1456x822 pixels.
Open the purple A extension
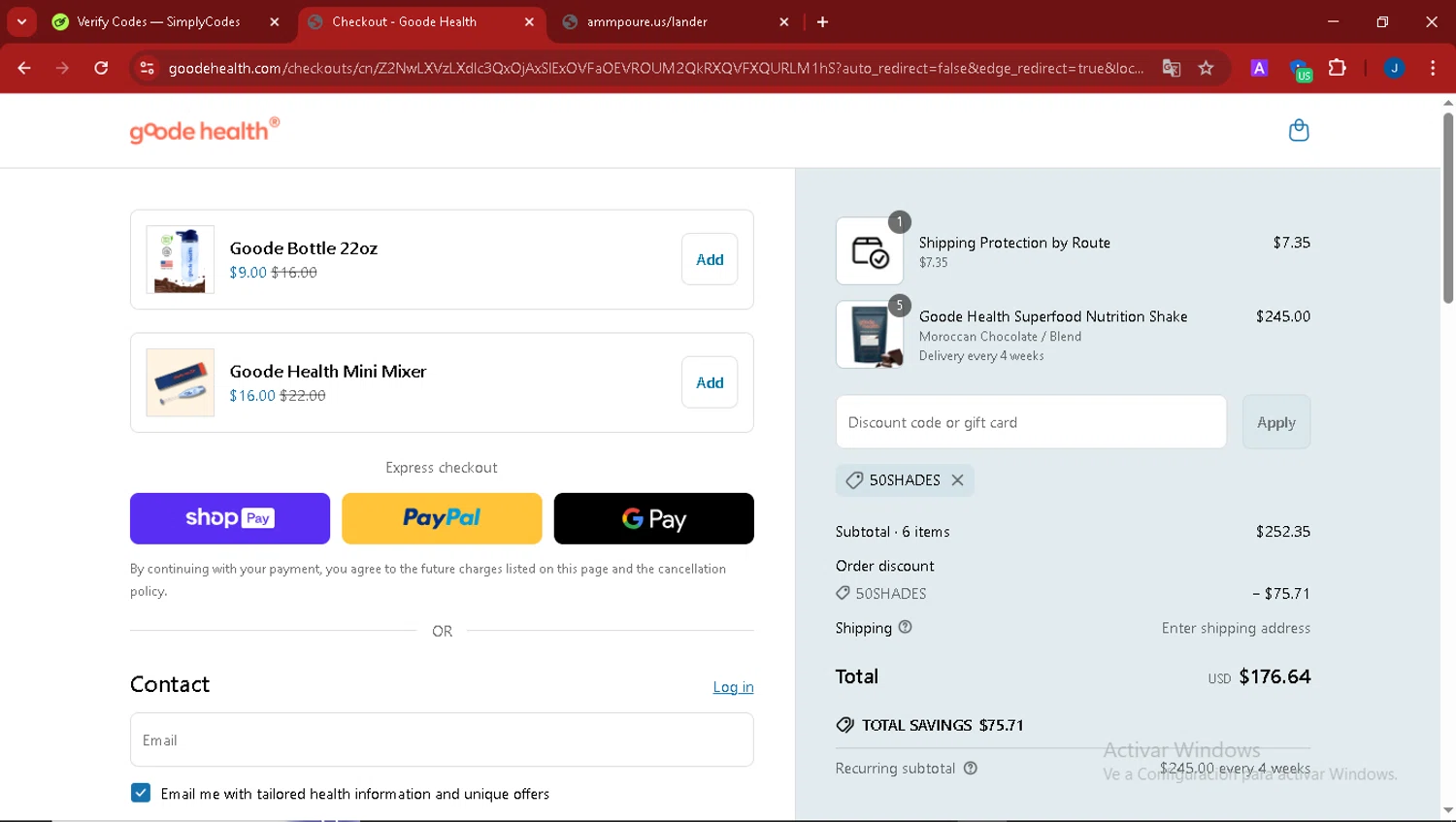point(1259,69)
